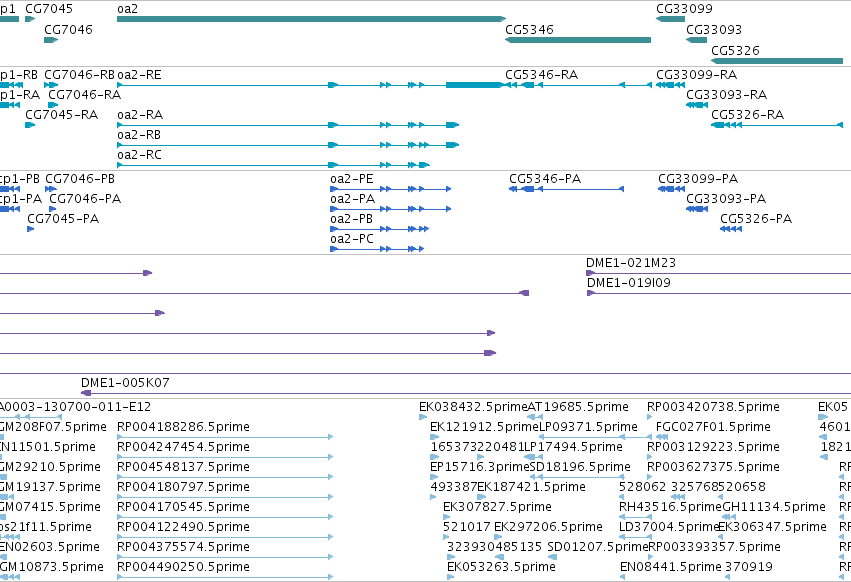851x582 pixels.
Task: Select the EK053263.5prime EST label
Action: point(501,567)
